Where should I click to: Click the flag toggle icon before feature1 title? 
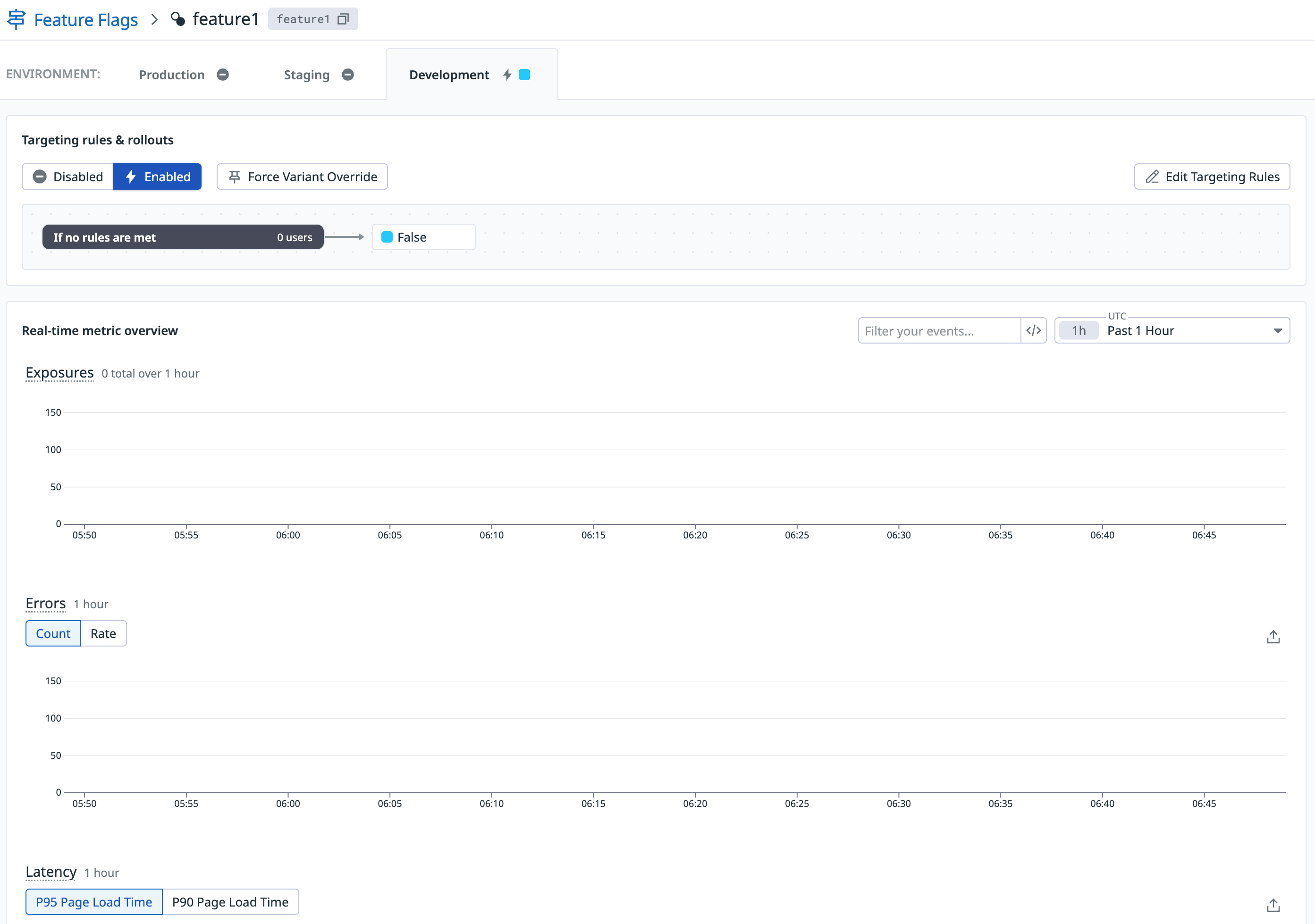tap(178, 19)
